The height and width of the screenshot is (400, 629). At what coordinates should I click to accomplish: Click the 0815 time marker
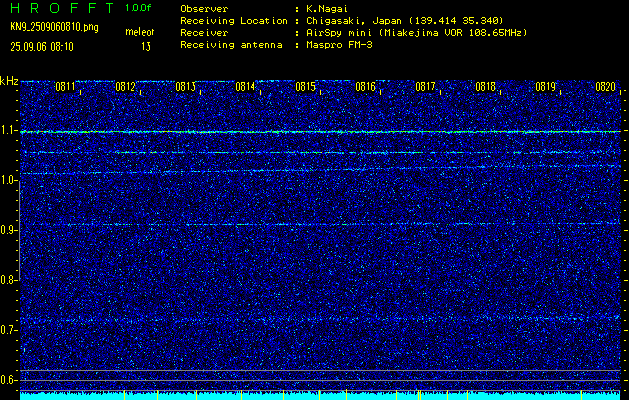pyautogui.click(x=306, y=87)
